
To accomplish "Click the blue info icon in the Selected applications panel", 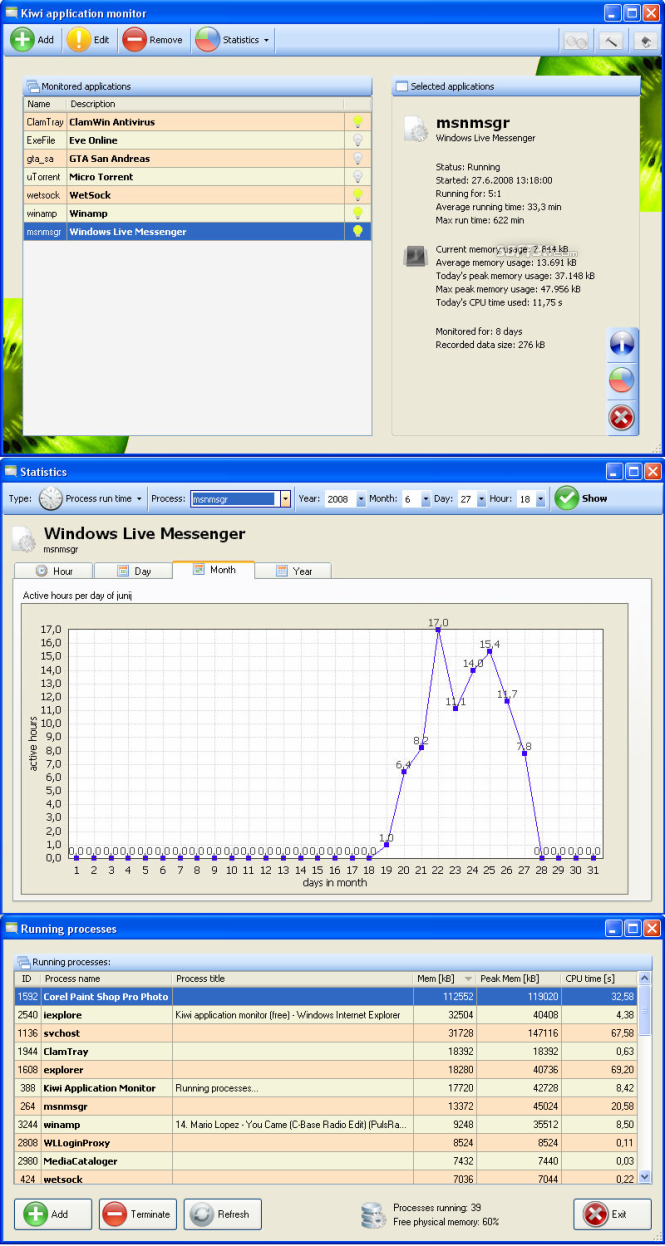I will (622, 345).
